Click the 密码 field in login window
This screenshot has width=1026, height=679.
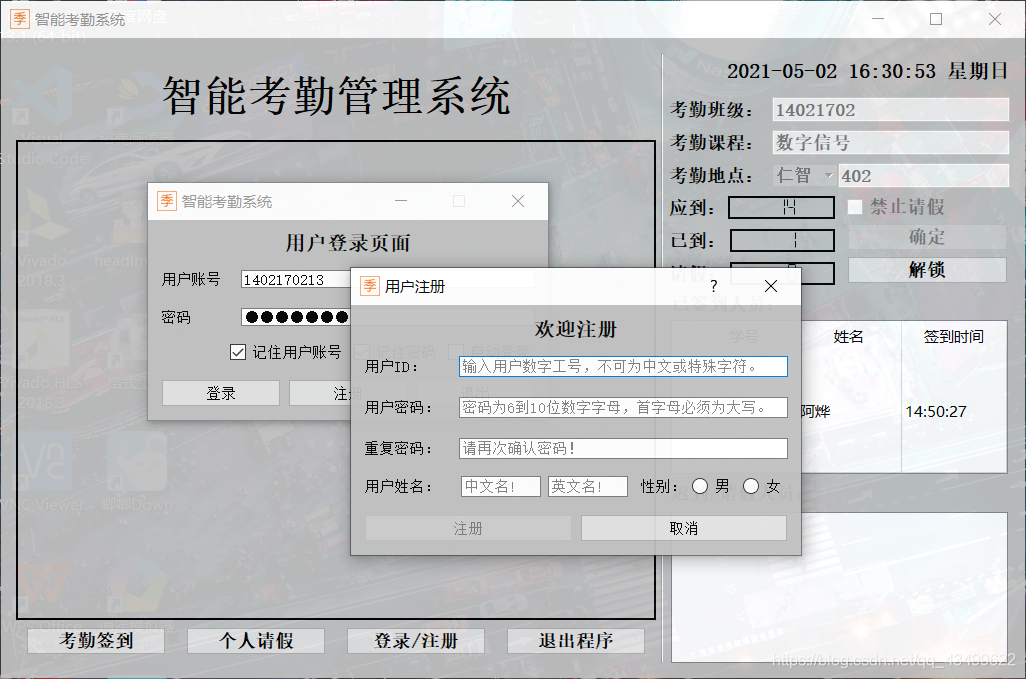click(x=296, y=317)
